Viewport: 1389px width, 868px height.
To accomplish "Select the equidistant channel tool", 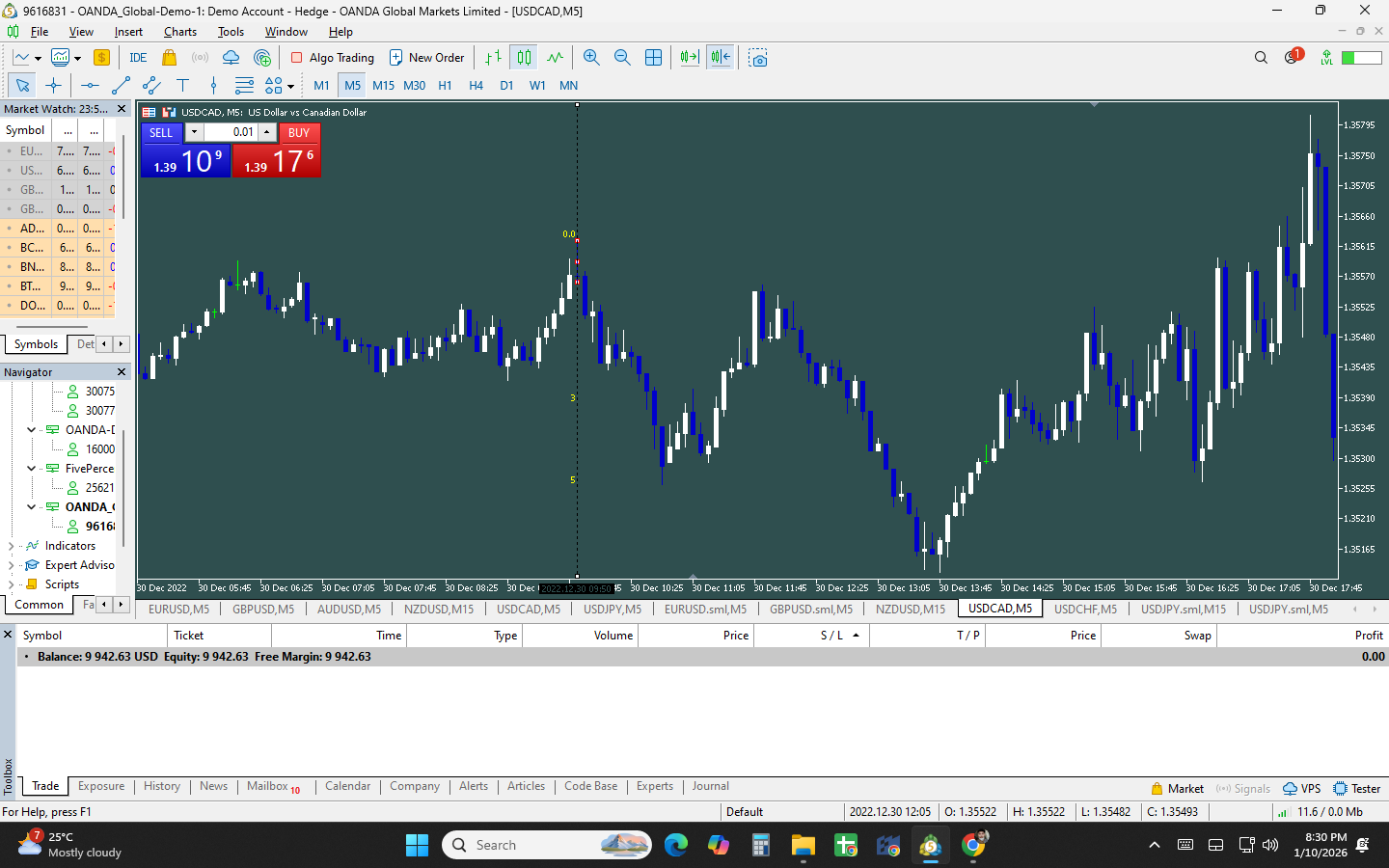I will 151,86.
